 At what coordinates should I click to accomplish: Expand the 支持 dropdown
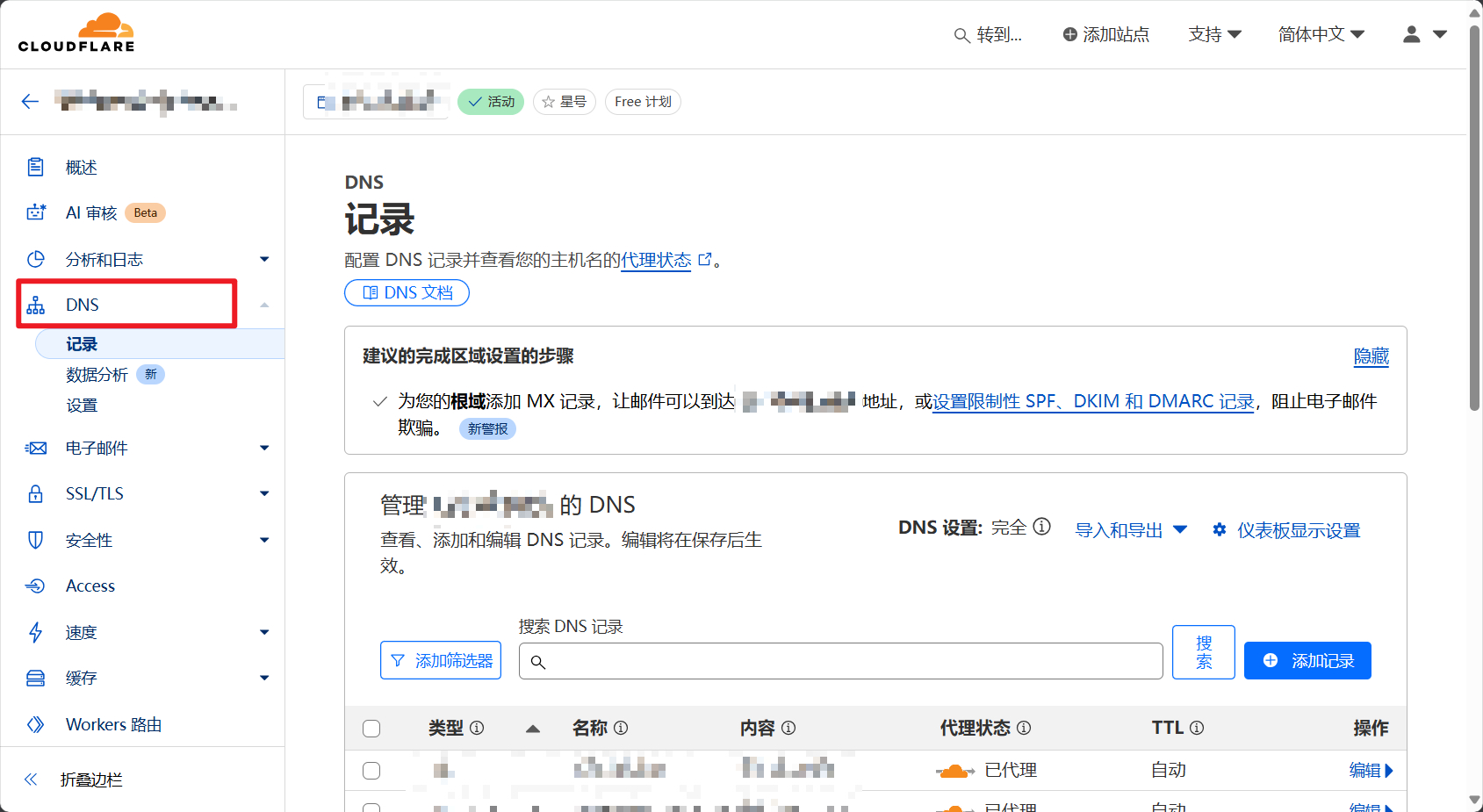point(1214,34)
